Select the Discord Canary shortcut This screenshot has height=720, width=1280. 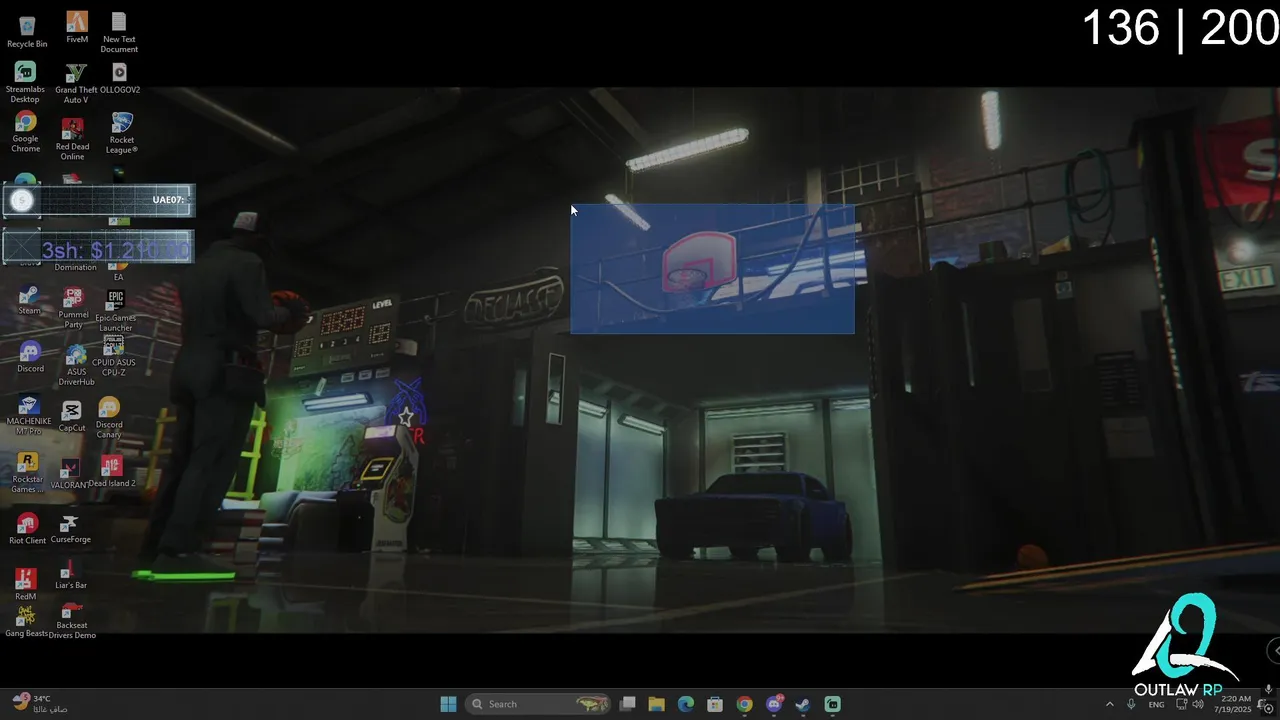click(109, 418)
